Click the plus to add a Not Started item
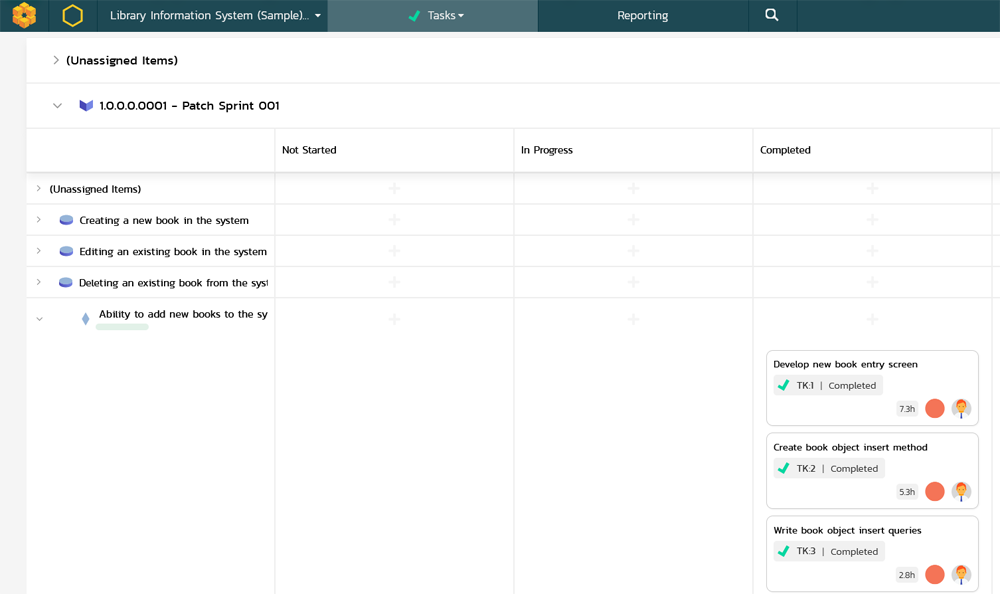This screenshot has height=594, width=1000. click(393, 188)
